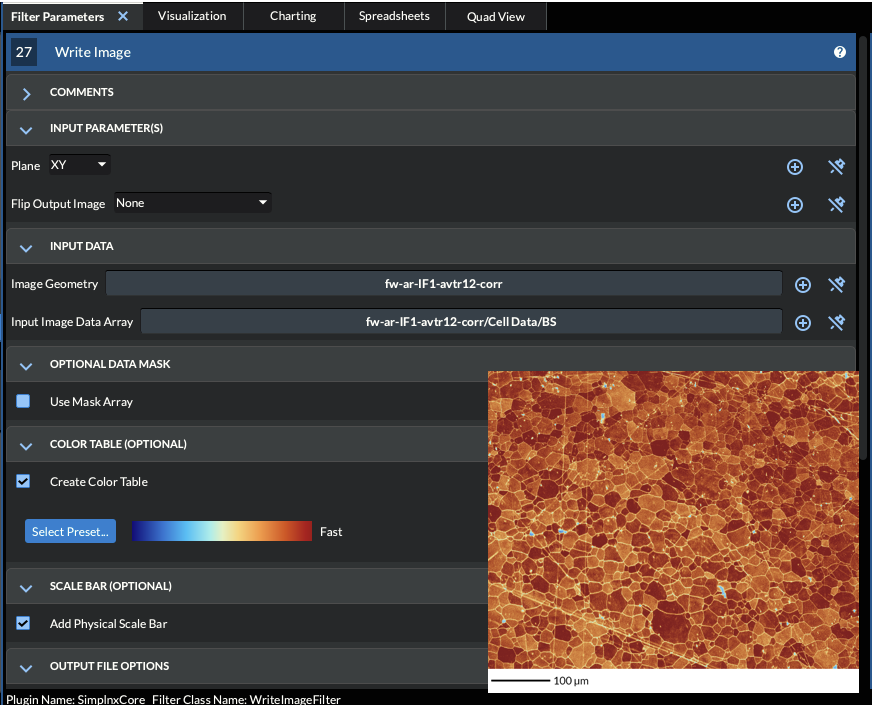Click the 100 µm scale bar label
Screen dimensions: 872x705
pyautogui.click(x=571, y=681)
